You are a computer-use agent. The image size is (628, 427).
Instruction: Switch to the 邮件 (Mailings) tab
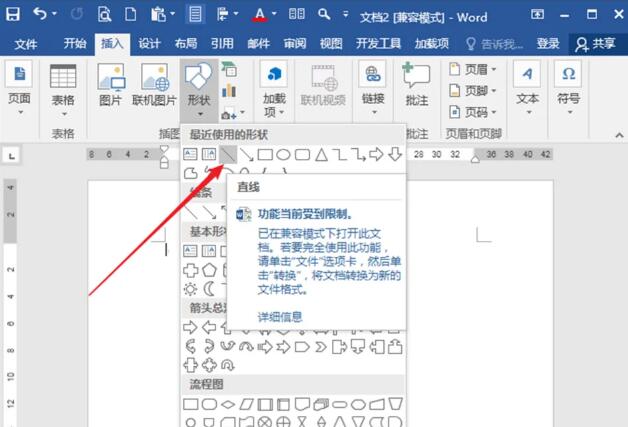(x=258, y=43)
